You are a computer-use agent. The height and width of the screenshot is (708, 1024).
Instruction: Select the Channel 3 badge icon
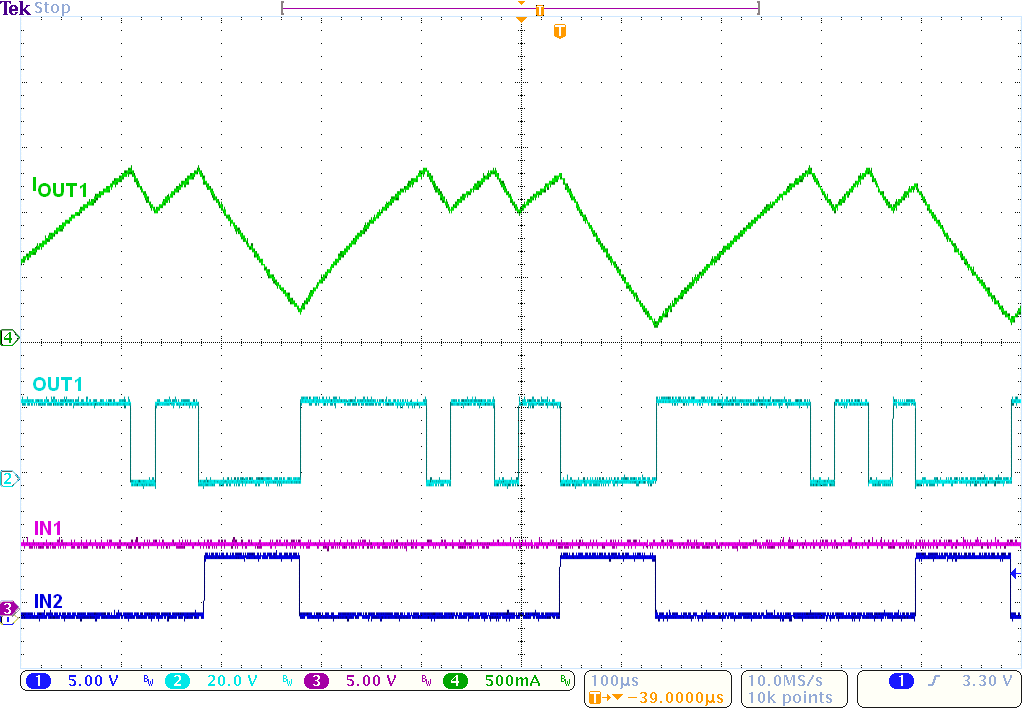pos(318,681)
